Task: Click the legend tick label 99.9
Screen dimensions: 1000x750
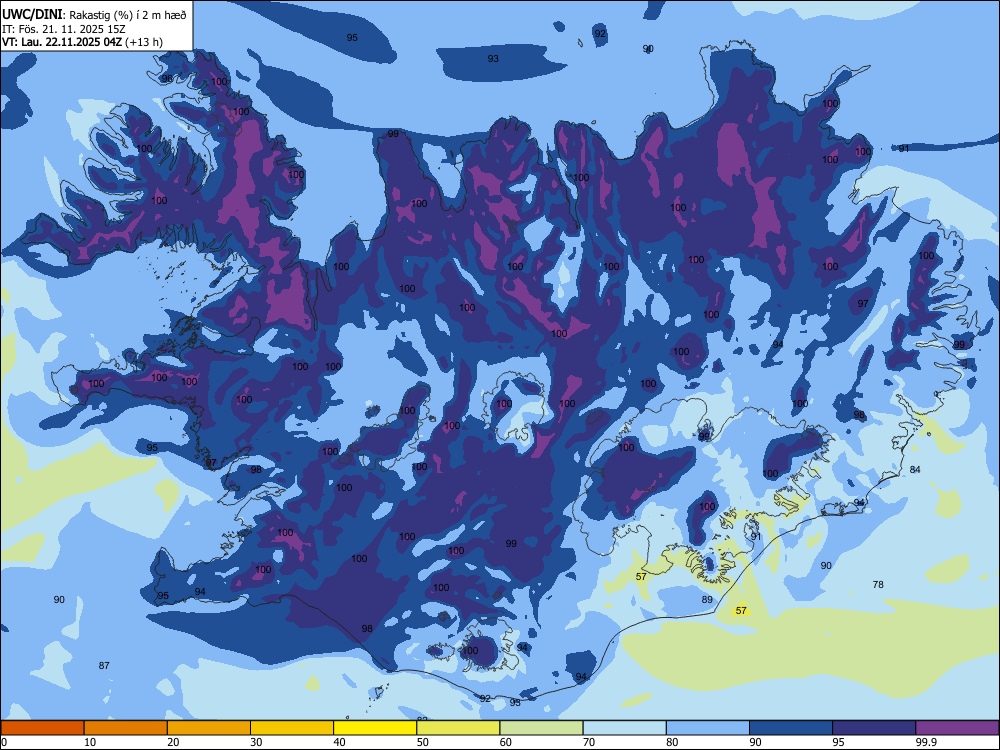Action: pyautogui.click(x=925, y=742)
